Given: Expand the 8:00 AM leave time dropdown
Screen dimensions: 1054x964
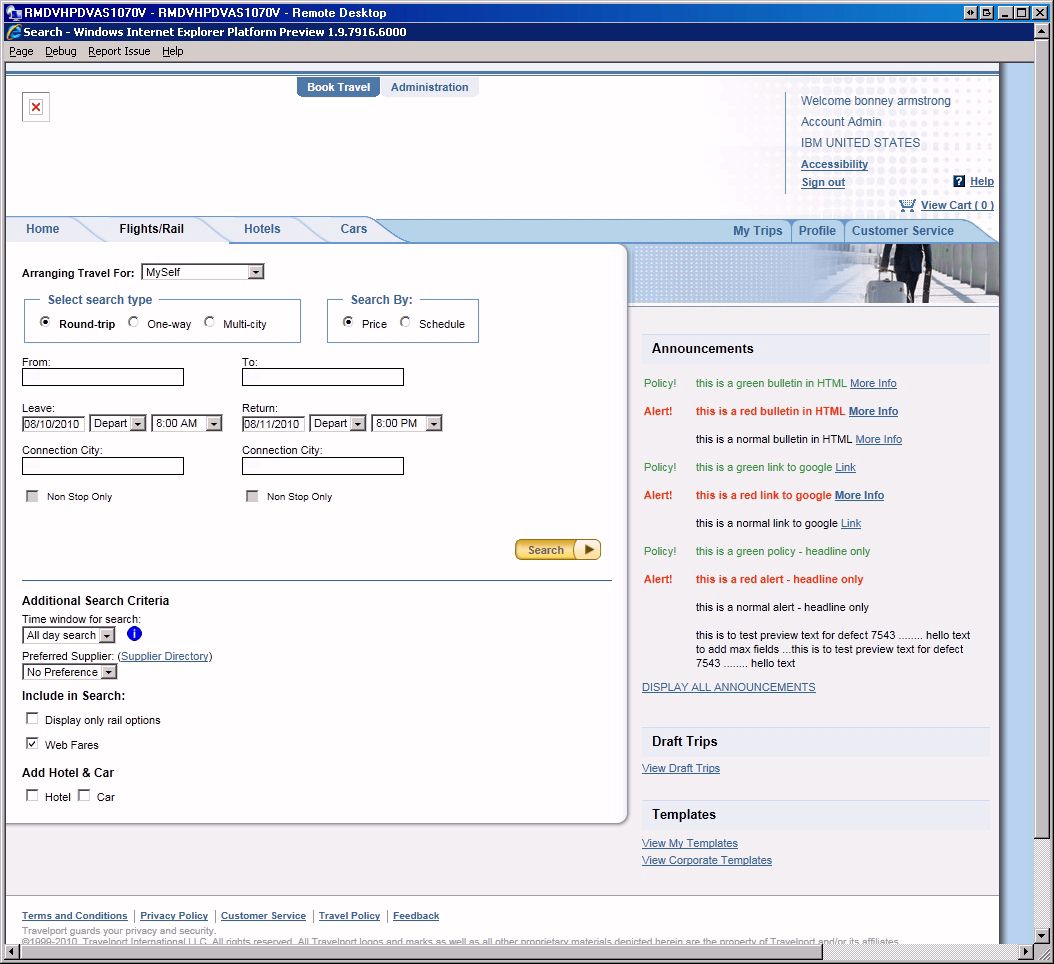Looking at the screenshot, I should (x=213, y=424).
